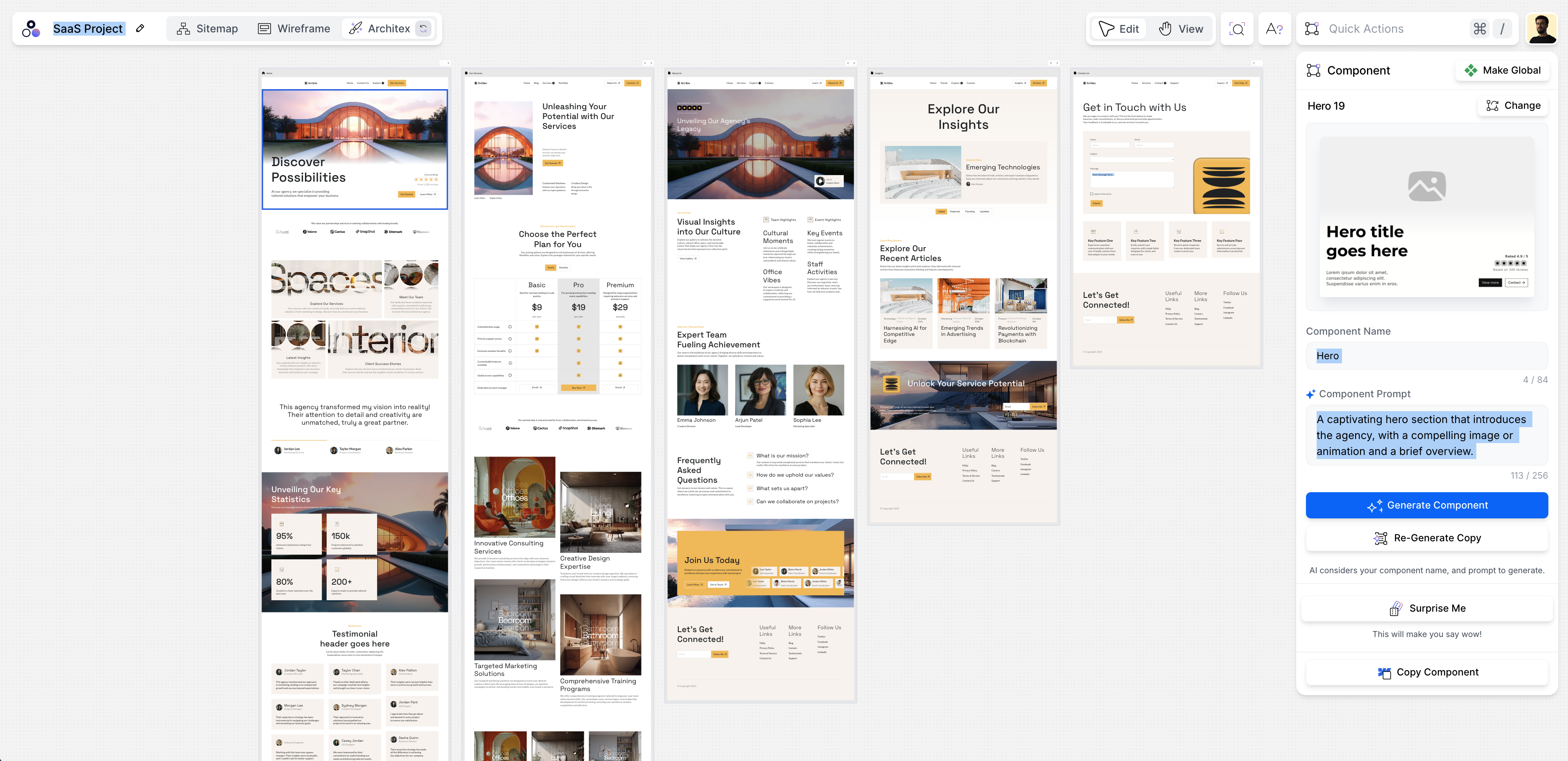The image size is (1568, 761).
Task: Open the zoom-search frame tool
Action: [1236, 29]
